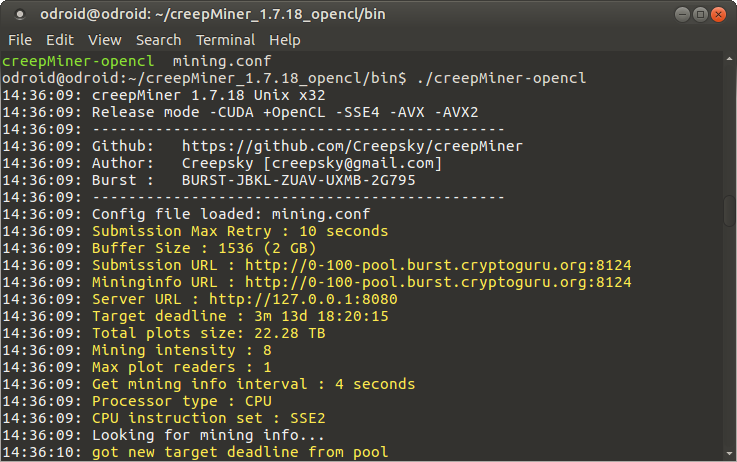Click the green creepMiner-opencl filename
The image size is (737, 462).
tap(78, 61)
